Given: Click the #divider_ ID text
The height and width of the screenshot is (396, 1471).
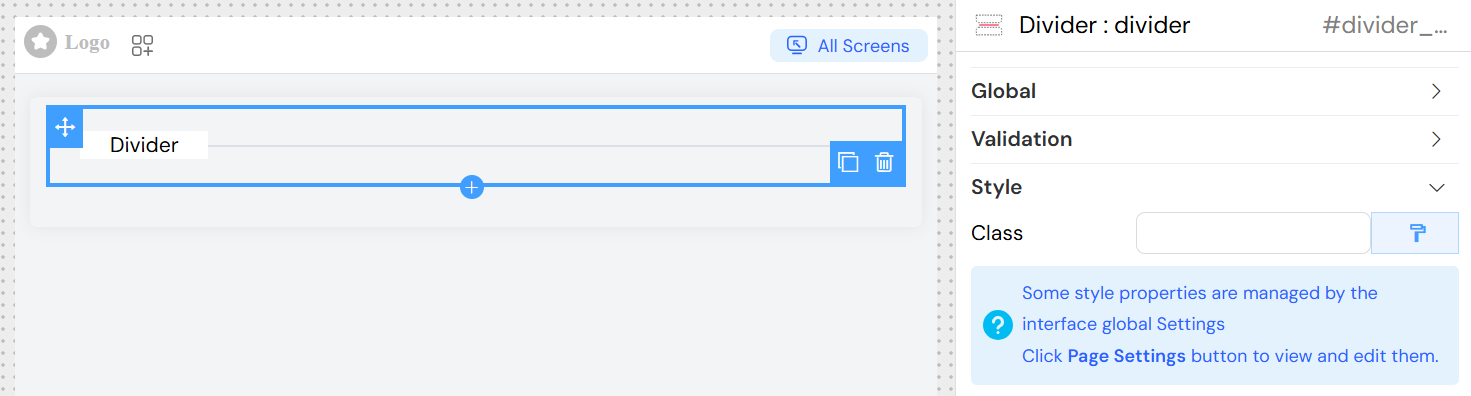Looking at the screenshot, I should (x=1385, y=26).
